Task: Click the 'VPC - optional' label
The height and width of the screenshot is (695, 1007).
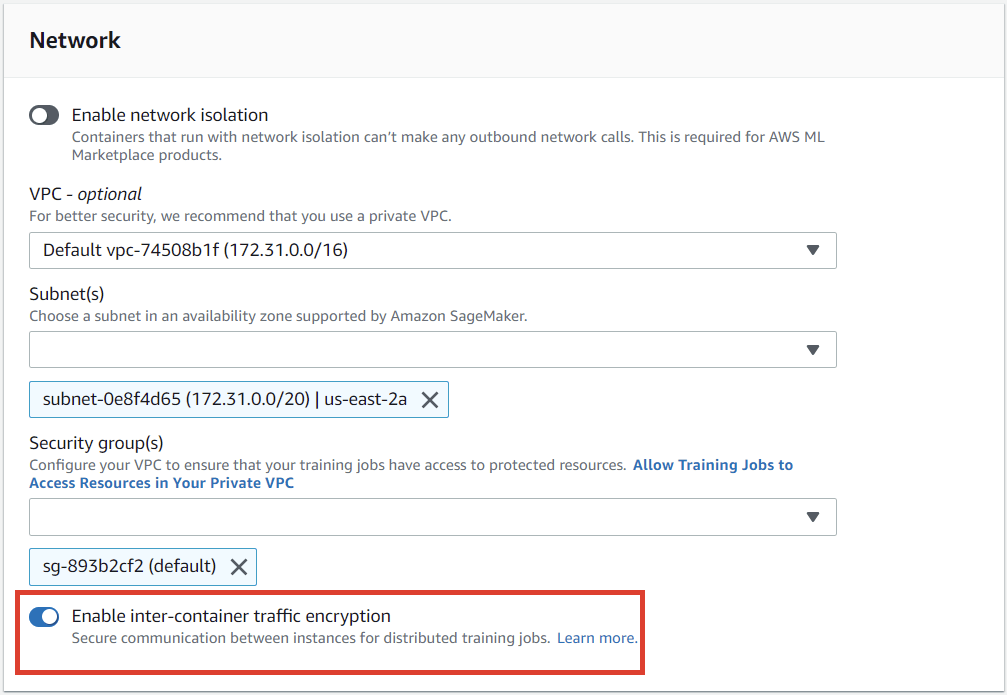Action: 85,194
